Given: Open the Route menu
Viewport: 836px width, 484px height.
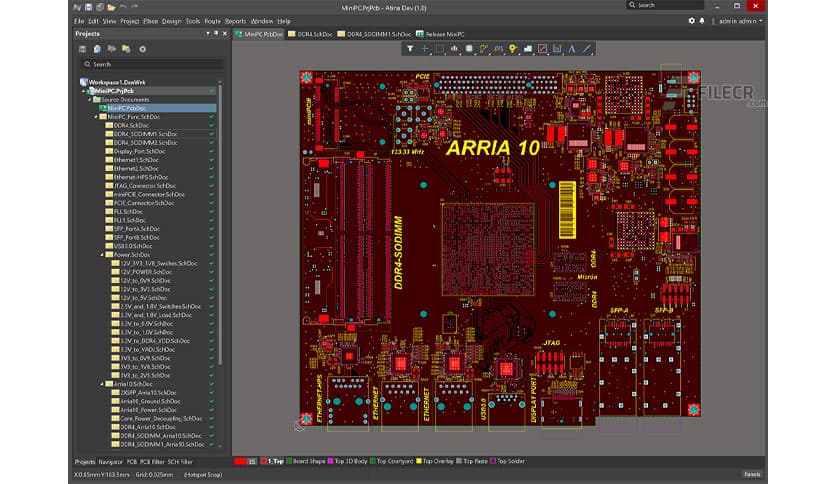Looking at the screenshot, I should coord(212,21).
